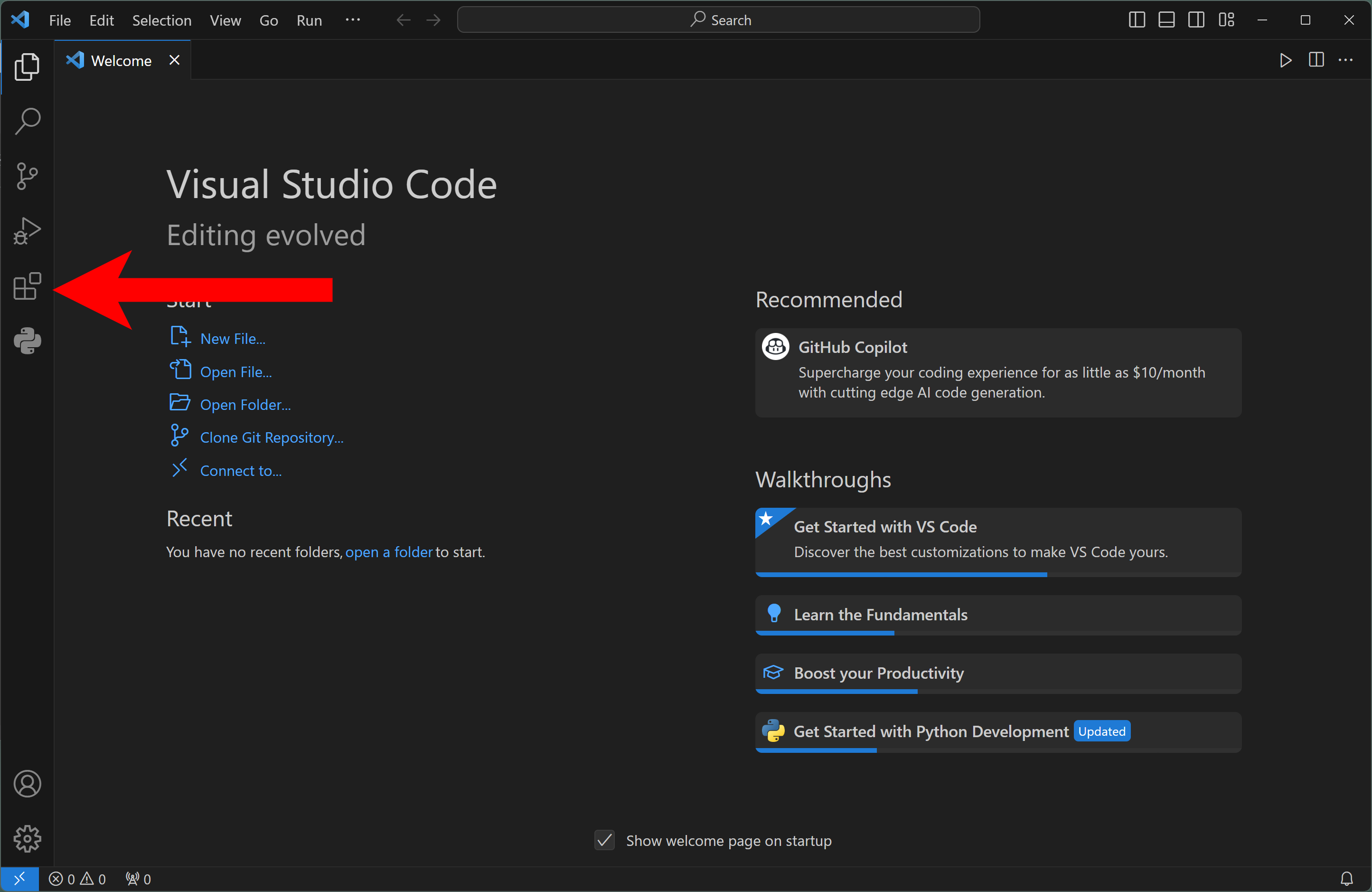The image size is (1372, 892).
Task: Open the Manage gear menu
Action: coord(27,838)
